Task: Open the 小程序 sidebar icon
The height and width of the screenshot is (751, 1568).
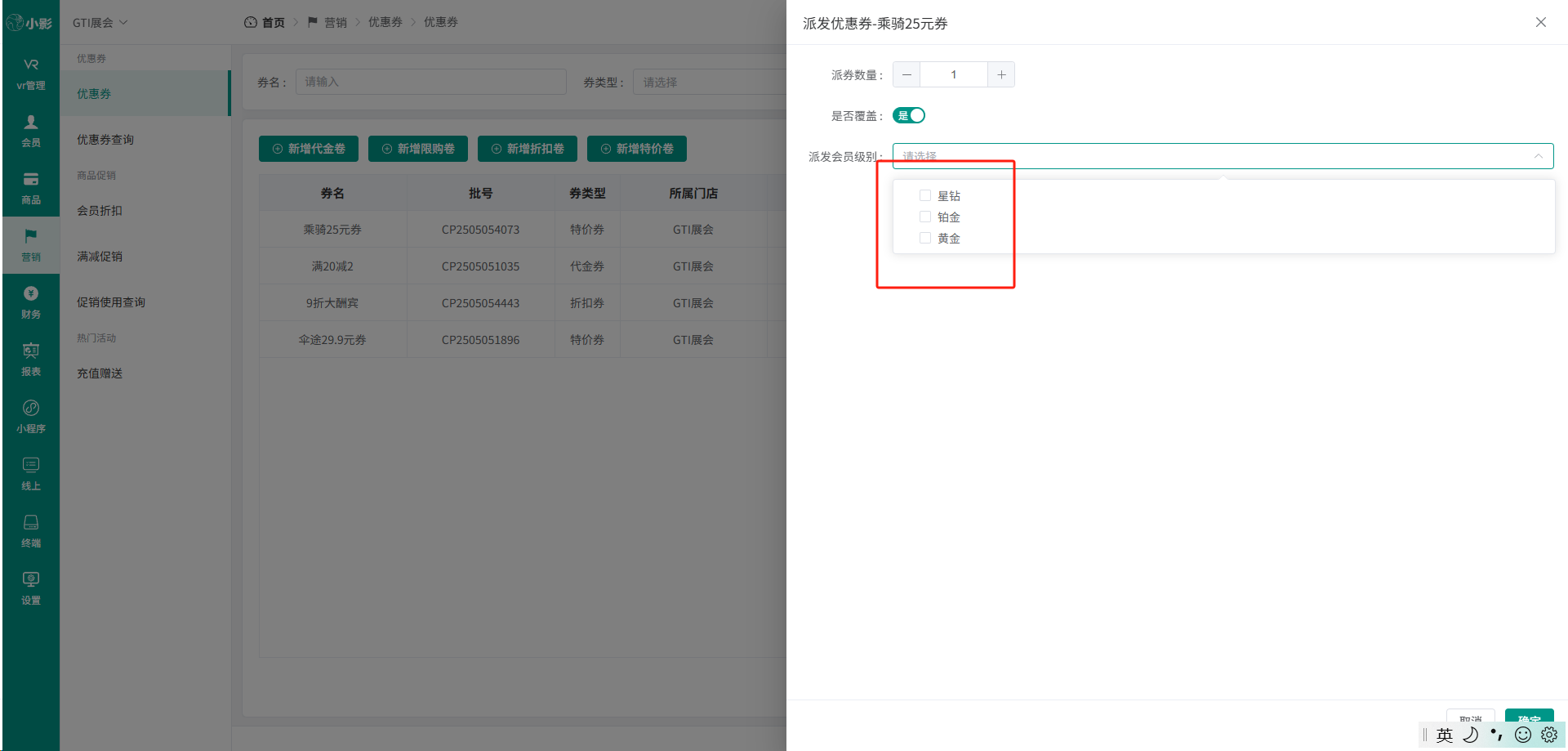Action: 31,417
